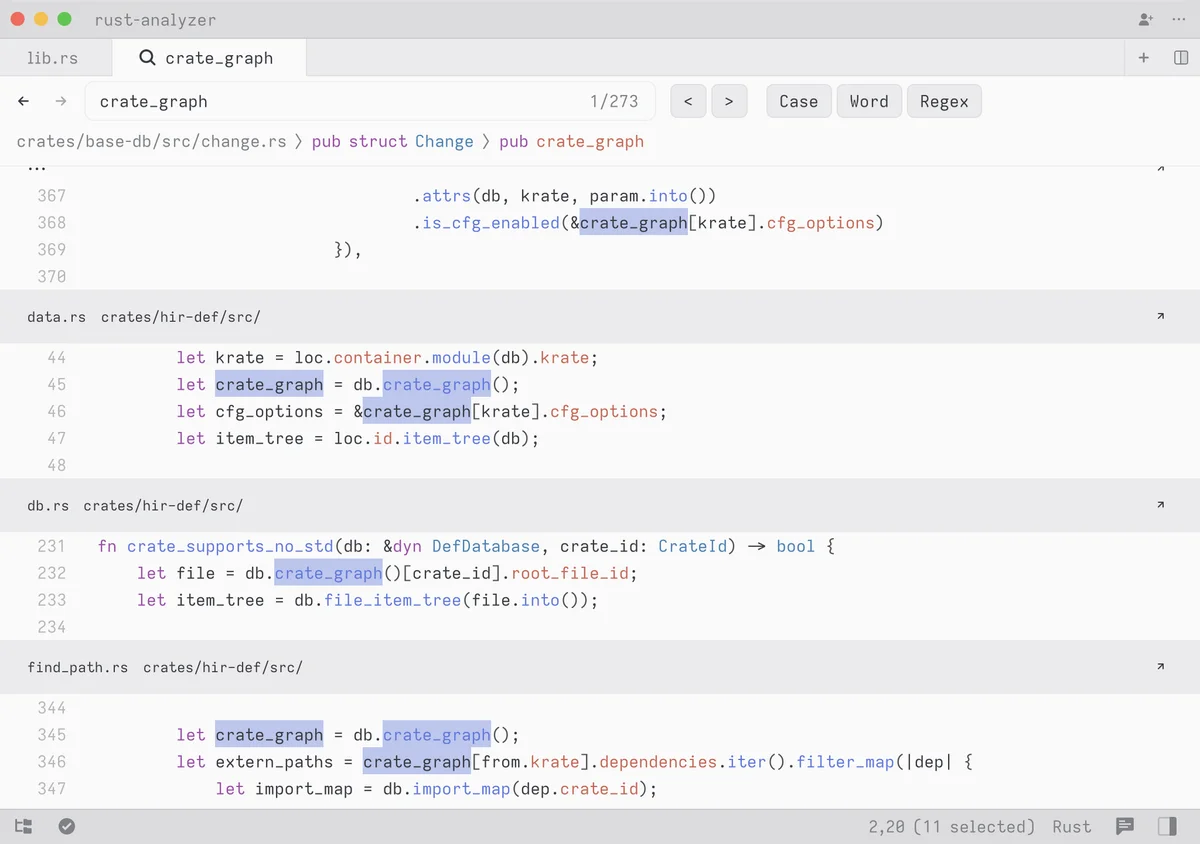Enable case-sensitive search with the Case button
1200x844 pixels.
point(798,100)
